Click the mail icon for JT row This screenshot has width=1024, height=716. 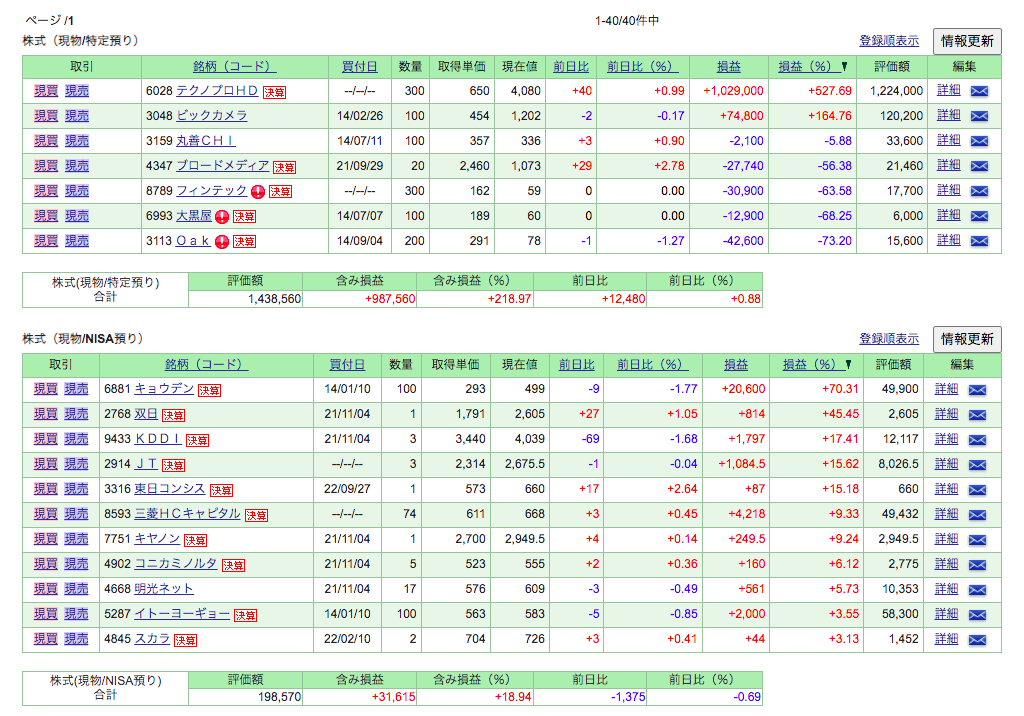977,465
